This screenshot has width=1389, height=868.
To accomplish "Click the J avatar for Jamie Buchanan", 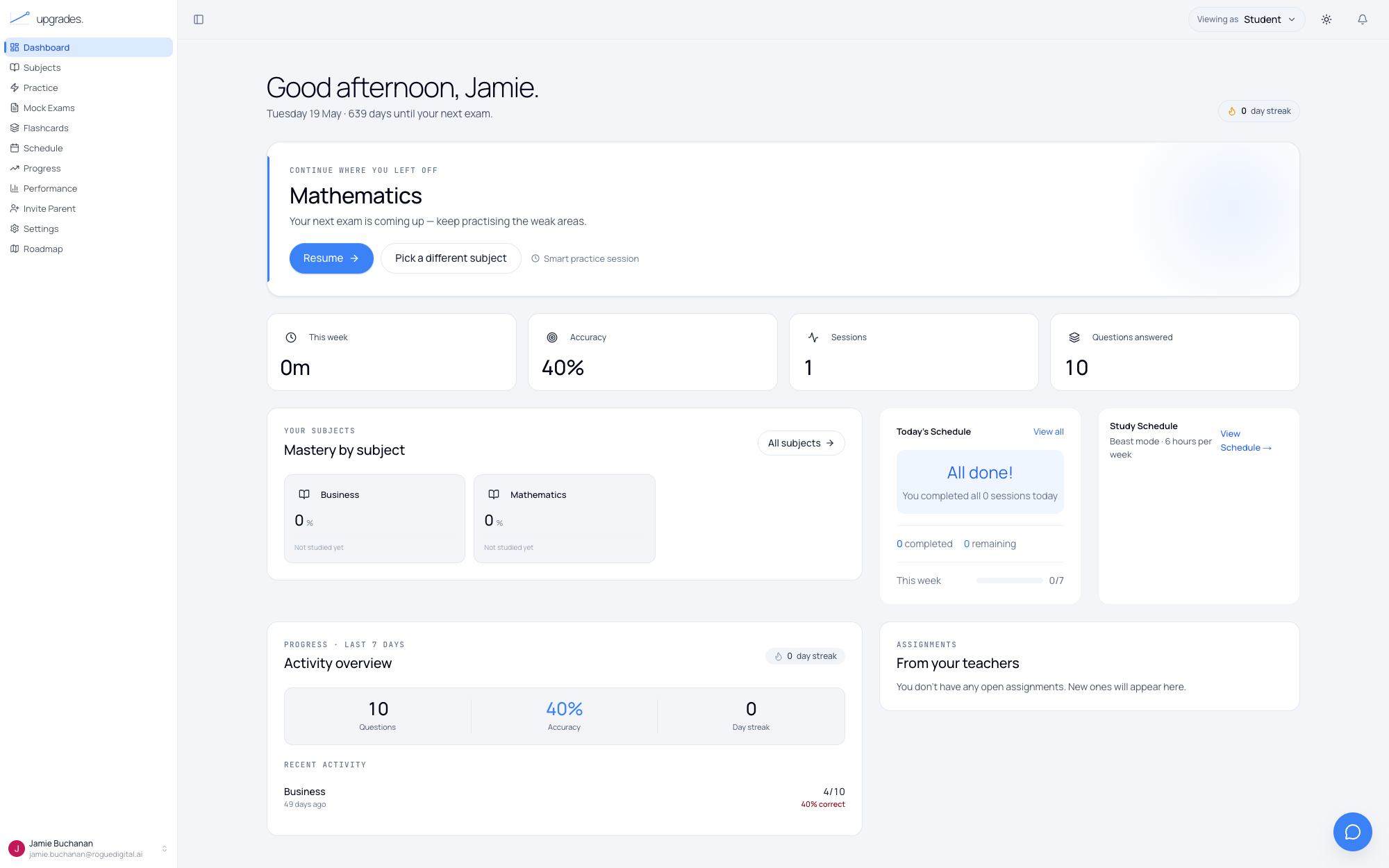I will coord(17,849).
